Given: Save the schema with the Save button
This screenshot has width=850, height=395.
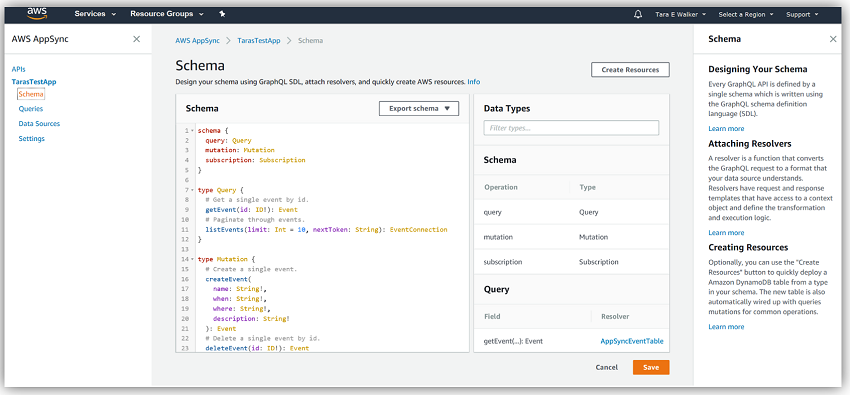Looking at the screenshot, I should [651, 367].
